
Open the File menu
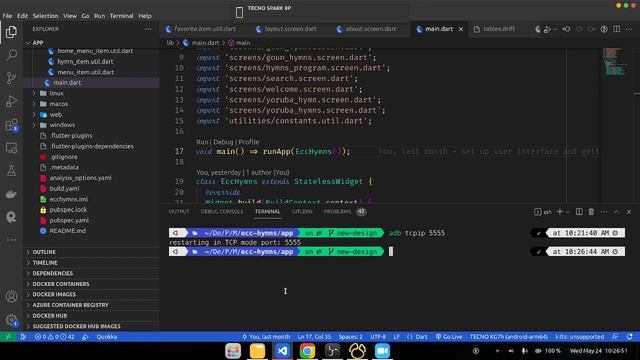pyautogui.click(x=7, y=16)
